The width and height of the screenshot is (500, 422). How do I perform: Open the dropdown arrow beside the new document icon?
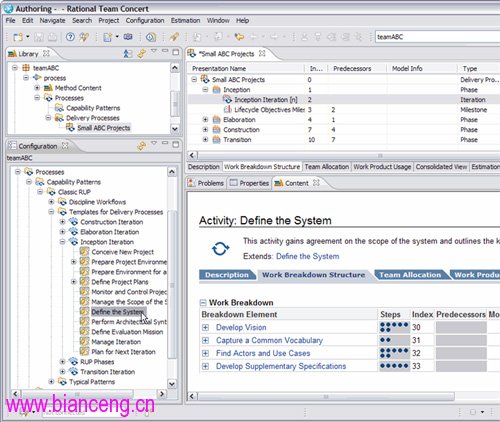[117, 36]
